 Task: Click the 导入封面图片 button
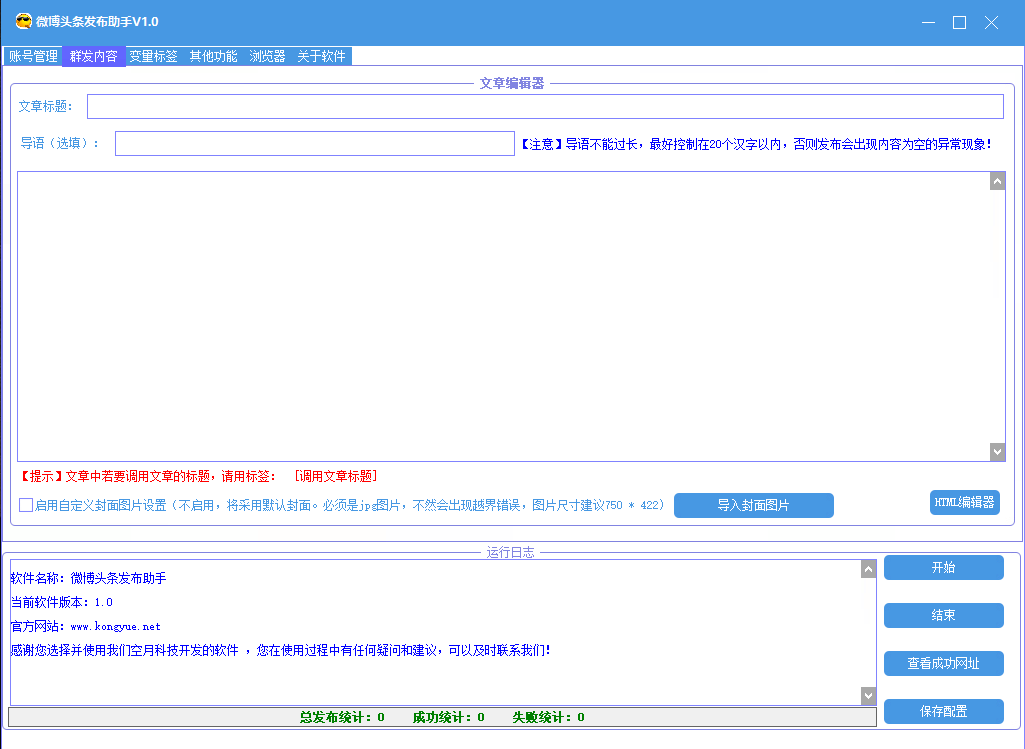point(754,505)
